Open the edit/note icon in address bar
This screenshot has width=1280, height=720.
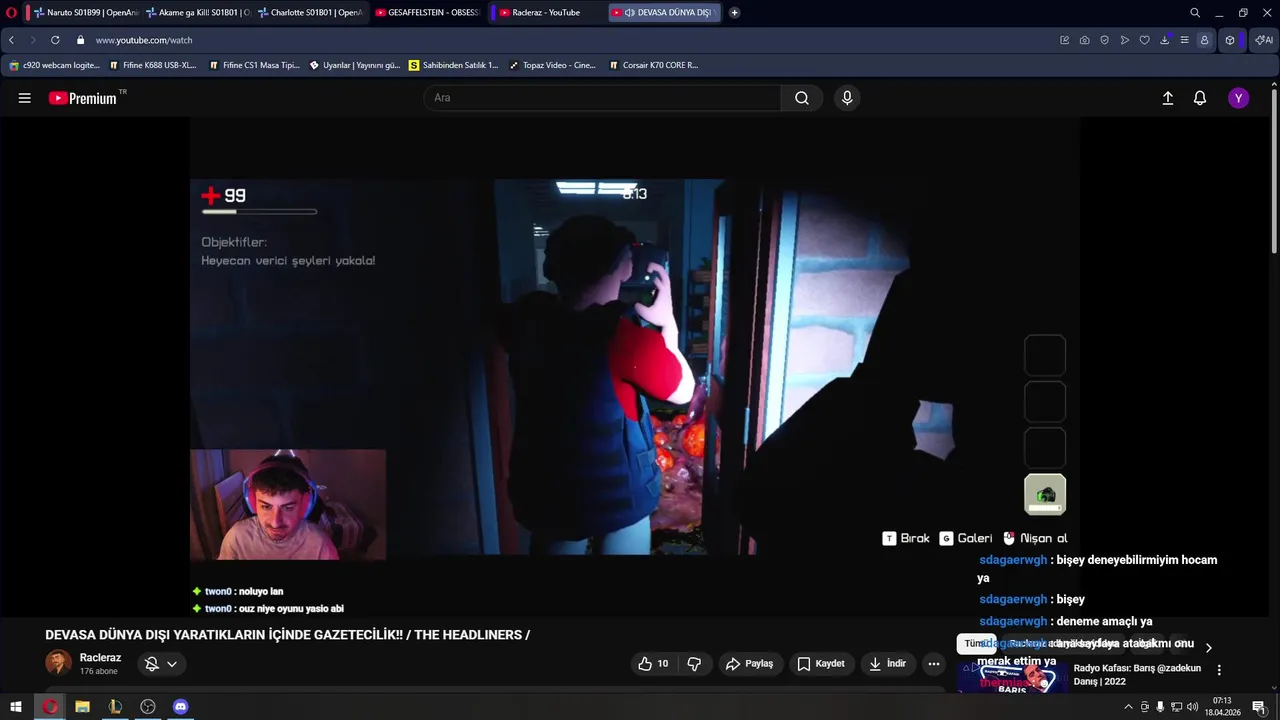click(x=1065, y=40)
